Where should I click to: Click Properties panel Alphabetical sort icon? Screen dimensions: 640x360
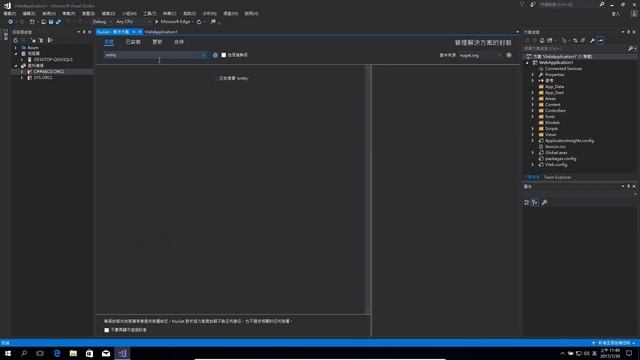[535, 202]
